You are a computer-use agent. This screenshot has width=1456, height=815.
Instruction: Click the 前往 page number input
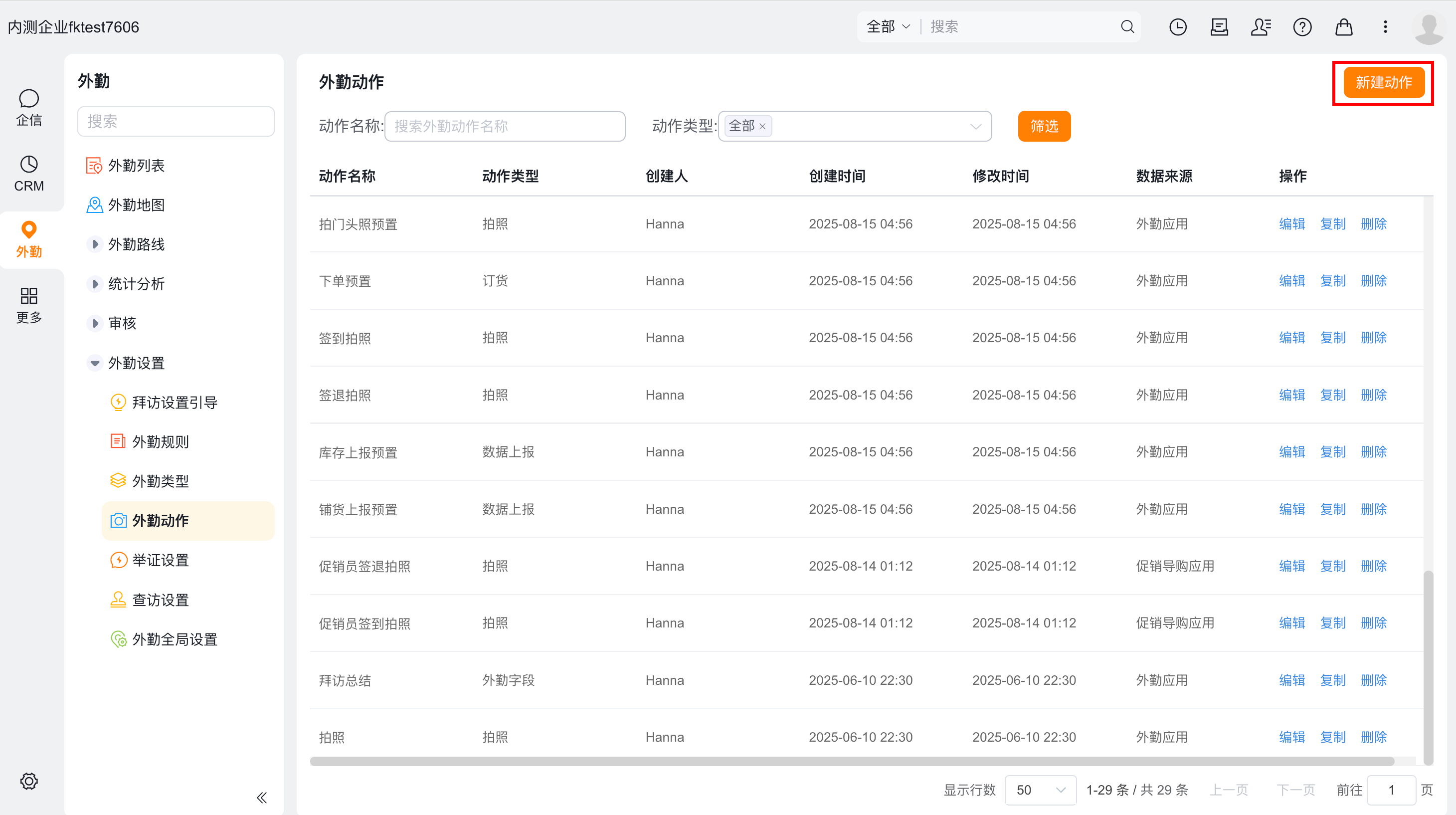(x=1391, y=790)
